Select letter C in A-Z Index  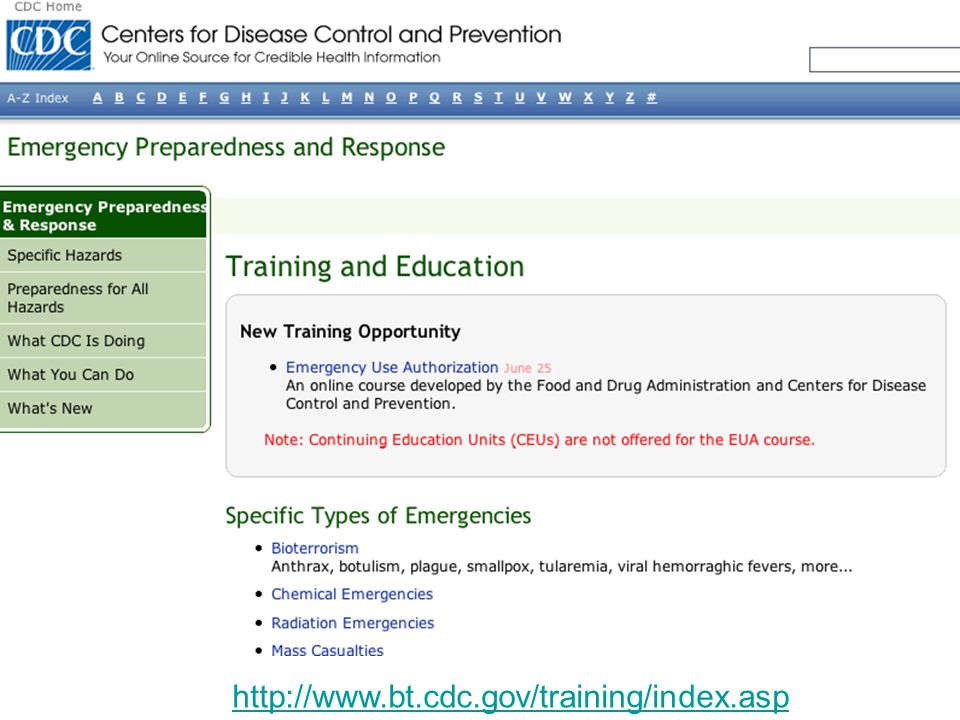pos(140,97)
